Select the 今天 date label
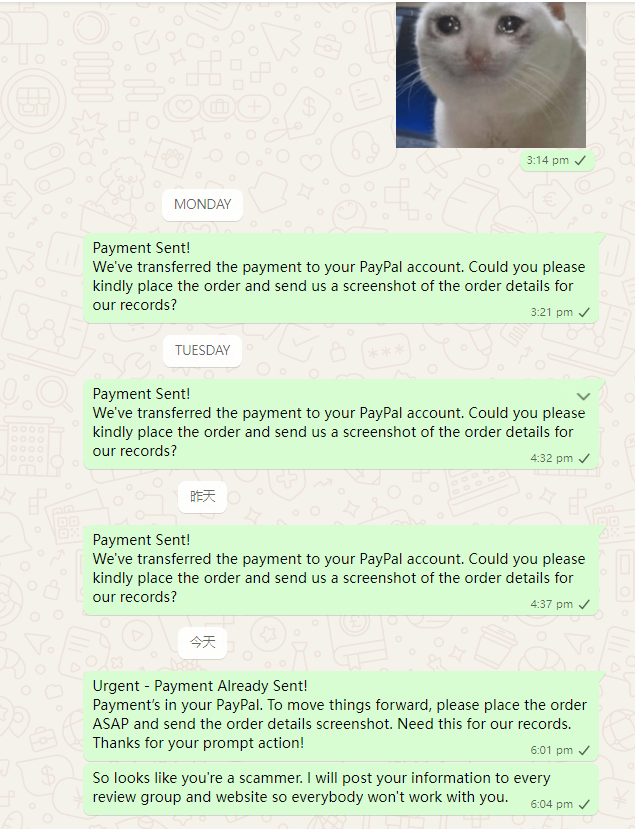Image resolution: width=635 pixels, height=829 pixels. pyautogui.click(x=203, y=642)
